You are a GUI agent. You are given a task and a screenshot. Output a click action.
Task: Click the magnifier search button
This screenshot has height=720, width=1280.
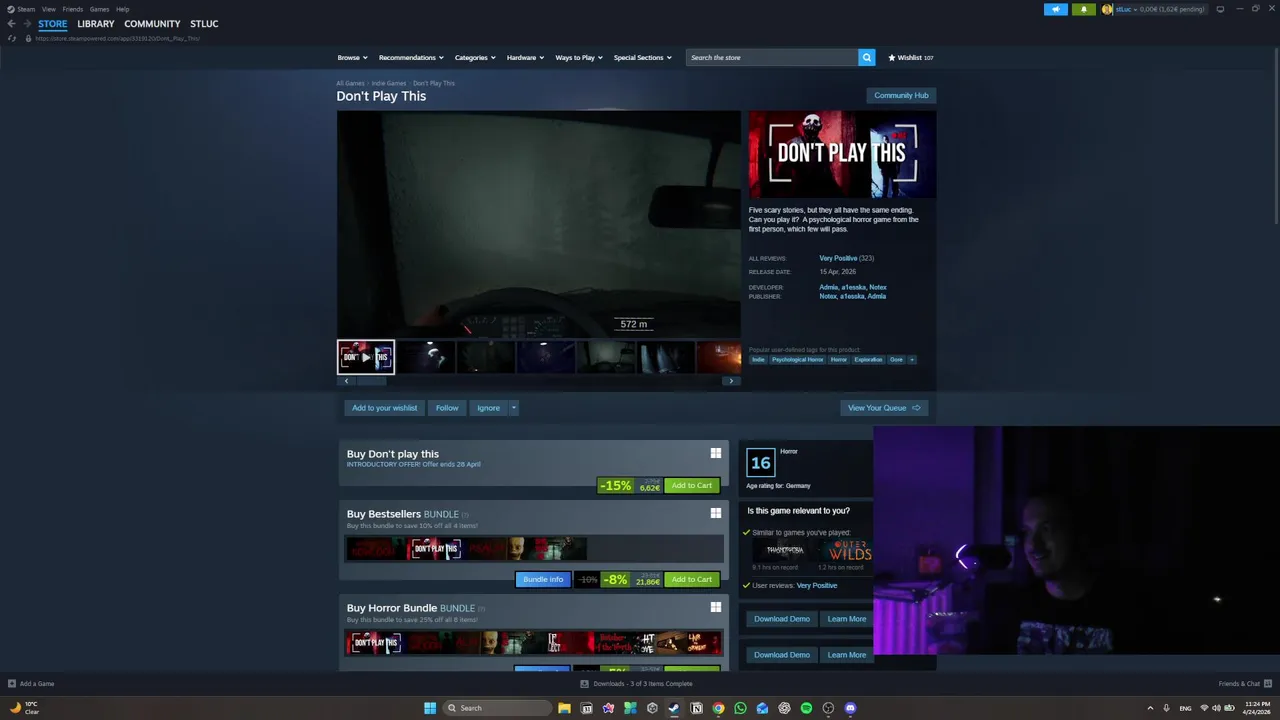pyautogui.click(x=867, y=57)
